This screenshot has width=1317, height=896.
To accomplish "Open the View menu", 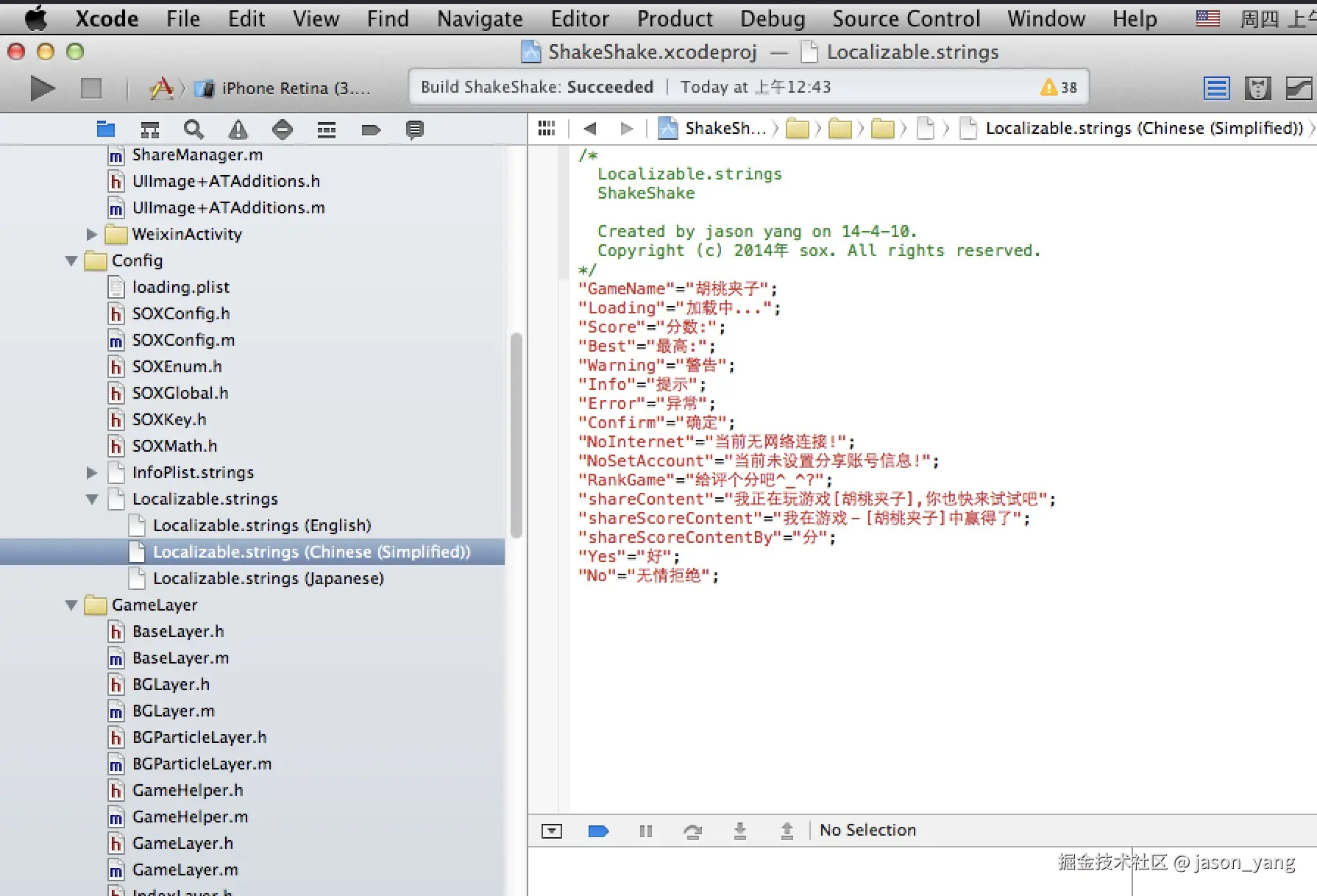I will pyautogui.click(x=316, y=18).
